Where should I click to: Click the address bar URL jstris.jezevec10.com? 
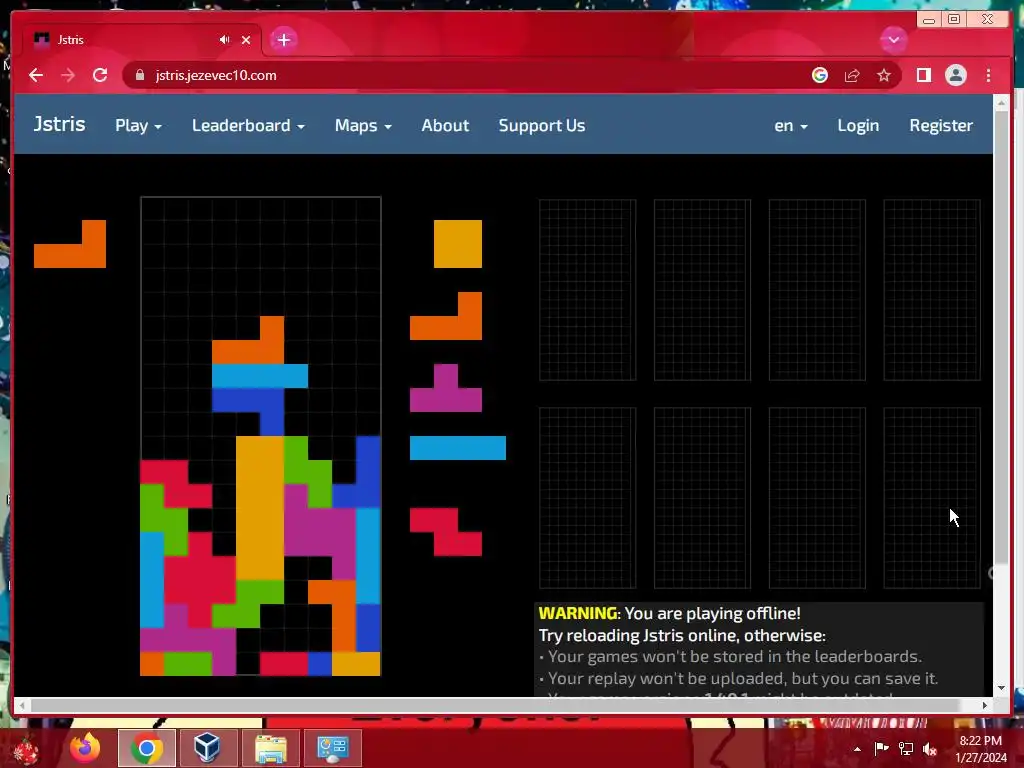click(x=216, y=75)
